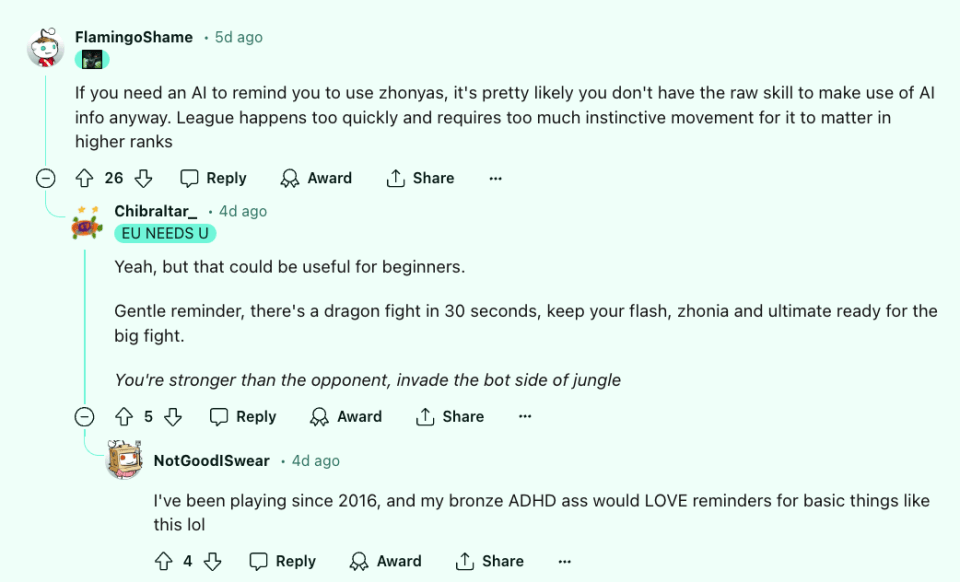Upvote Chibraltar_'s comment

(x=124, y=417)
